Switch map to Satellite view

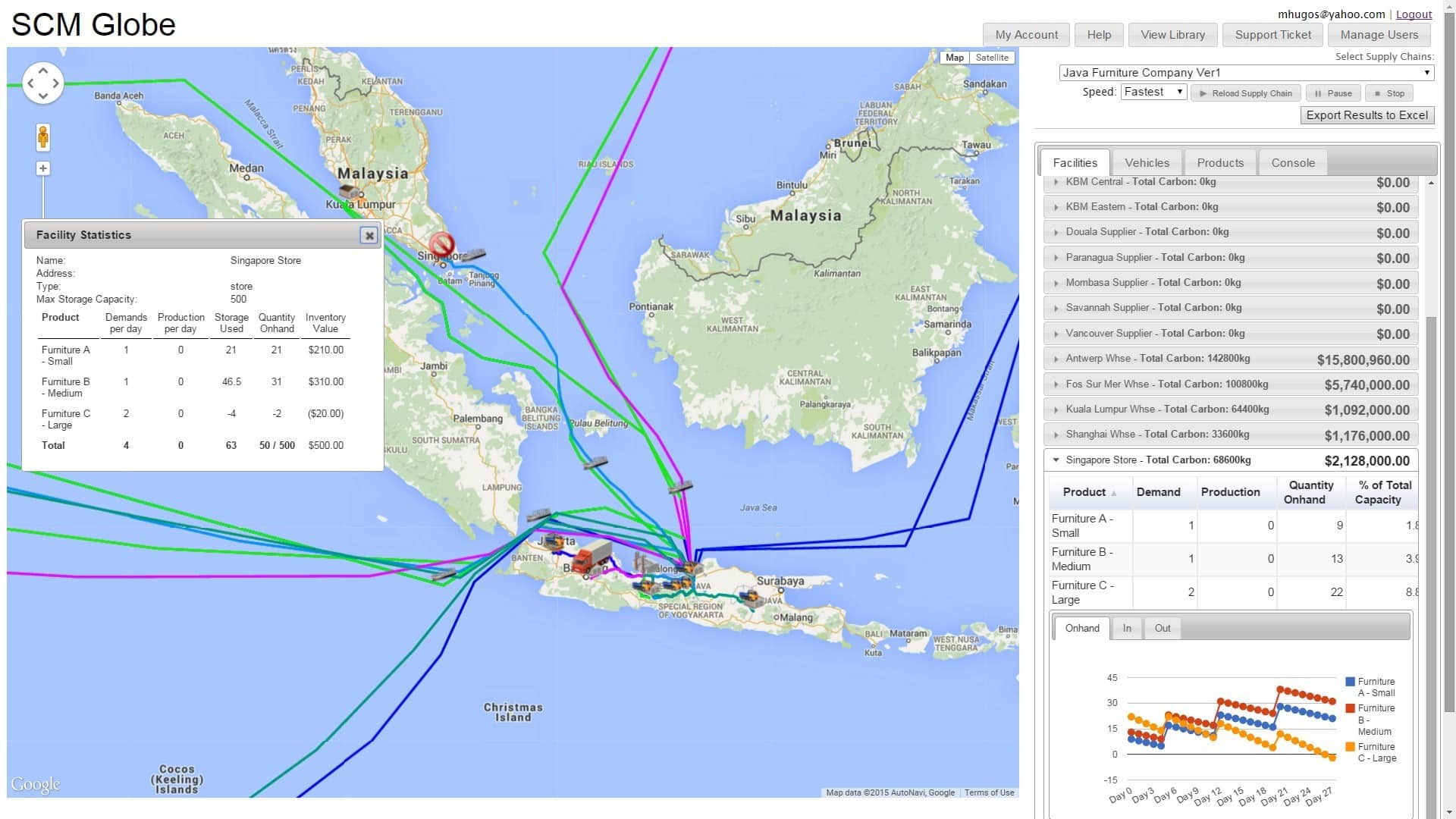991,58
